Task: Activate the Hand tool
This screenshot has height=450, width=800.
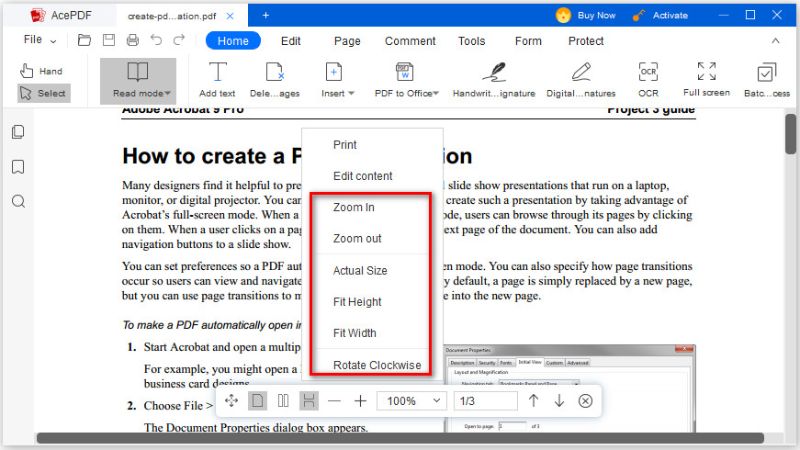Action: point(41,71)
